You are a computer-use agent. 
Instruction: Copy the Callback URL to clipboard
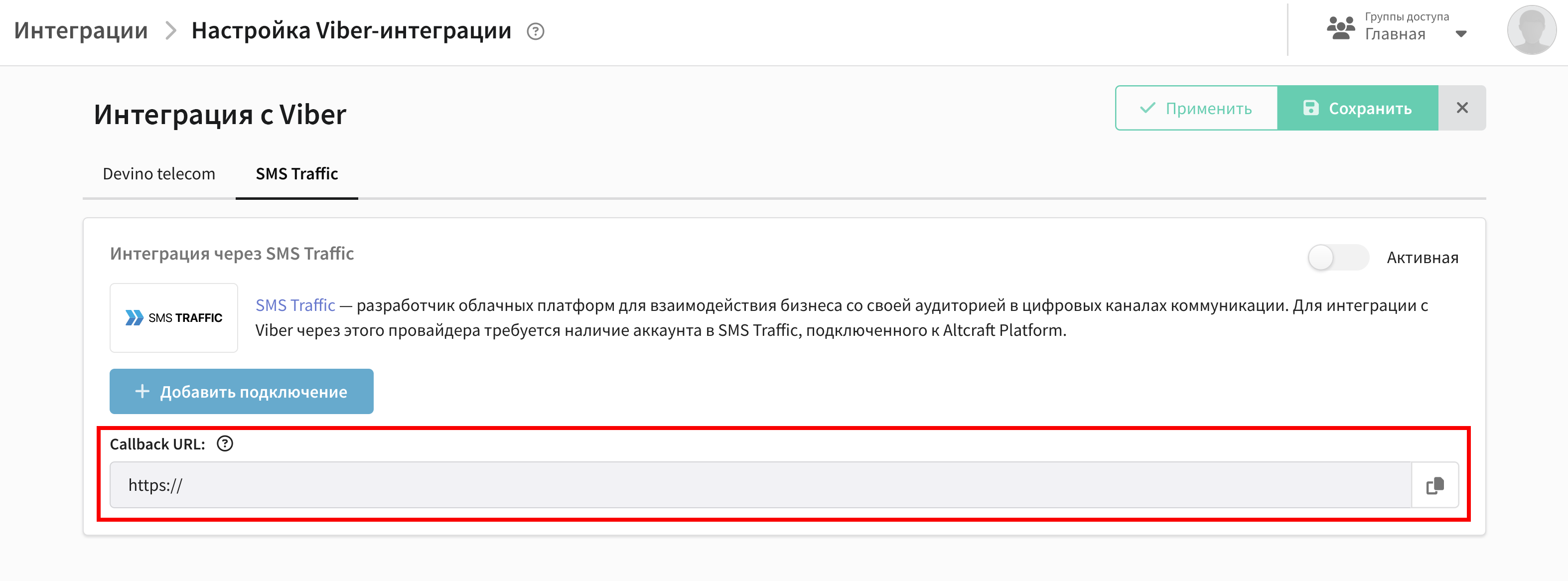pyautogui.click(x=1434, y=485)
